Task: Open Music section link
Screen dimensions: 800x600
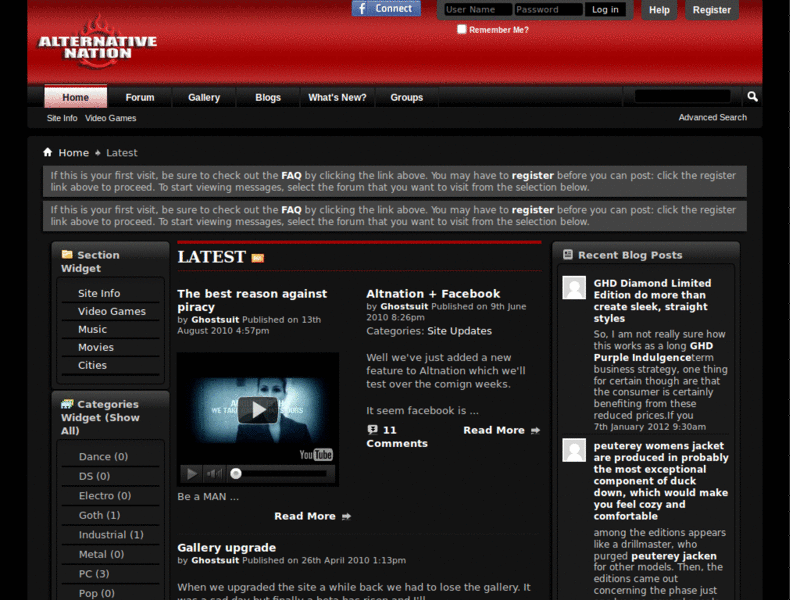Action: tap(92, 329)
